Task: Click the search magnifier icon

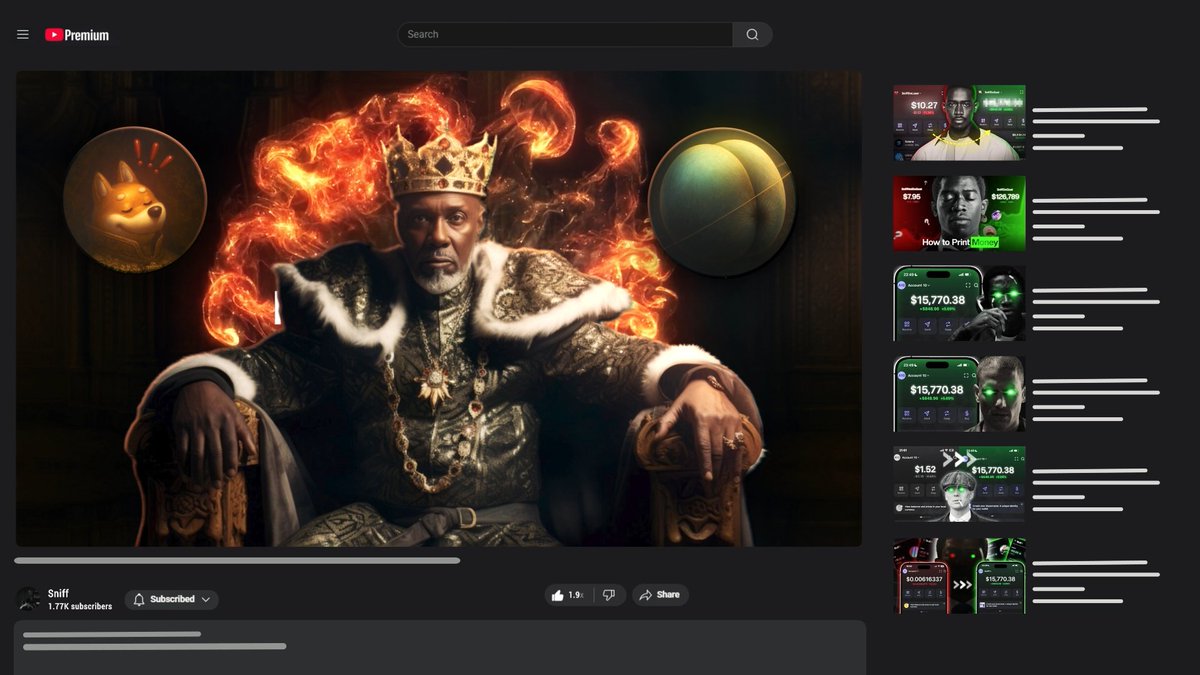Action: (751, 33)
